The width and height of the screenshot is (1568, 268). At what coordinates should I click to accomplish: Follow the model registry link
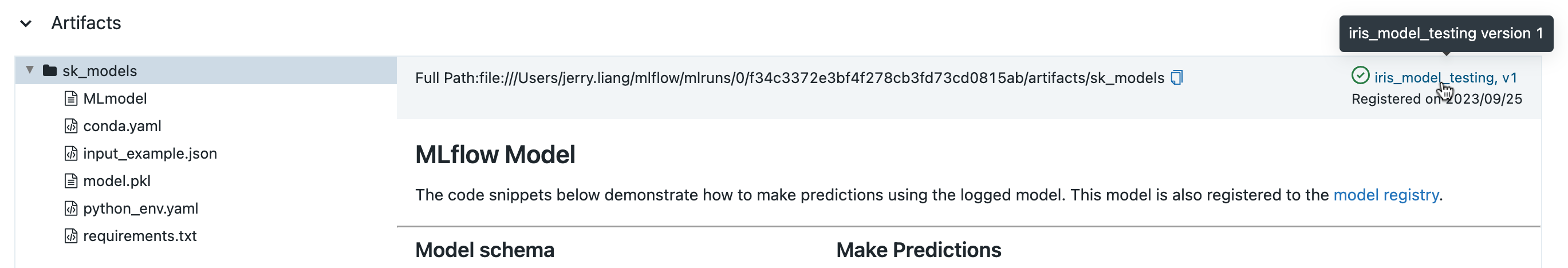[x=1385, y=195]
